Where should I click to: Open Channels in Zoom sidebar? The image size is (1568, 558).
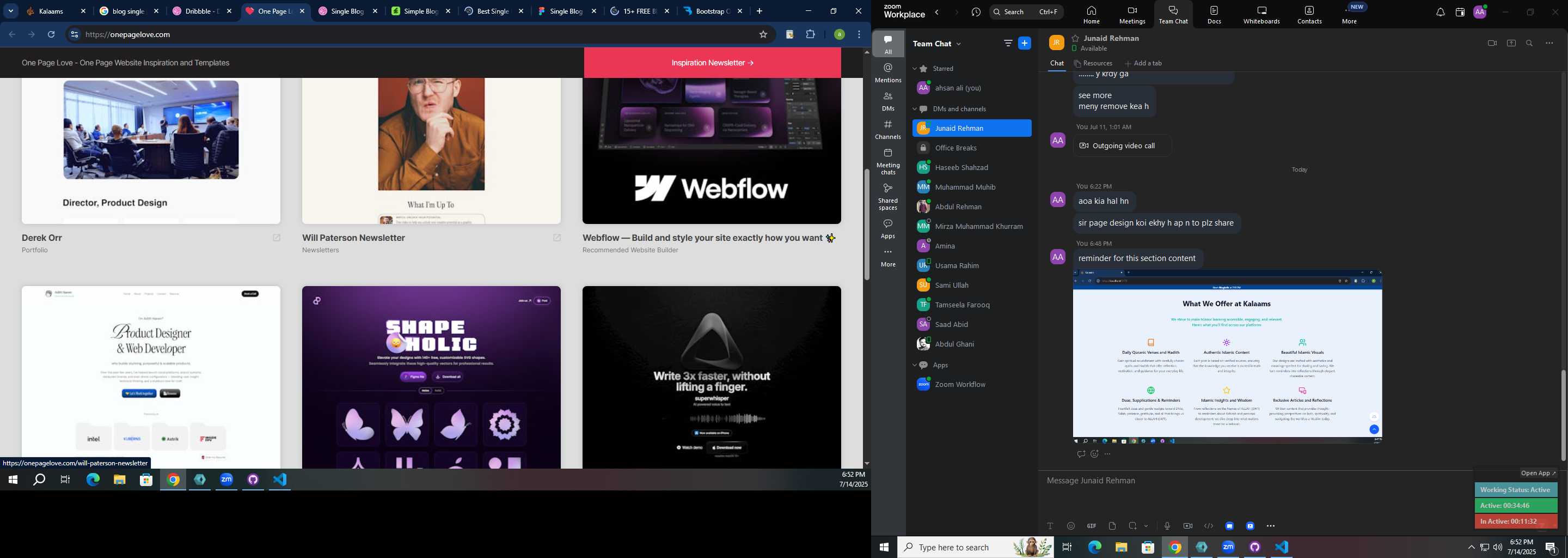[x=888, y=130]
